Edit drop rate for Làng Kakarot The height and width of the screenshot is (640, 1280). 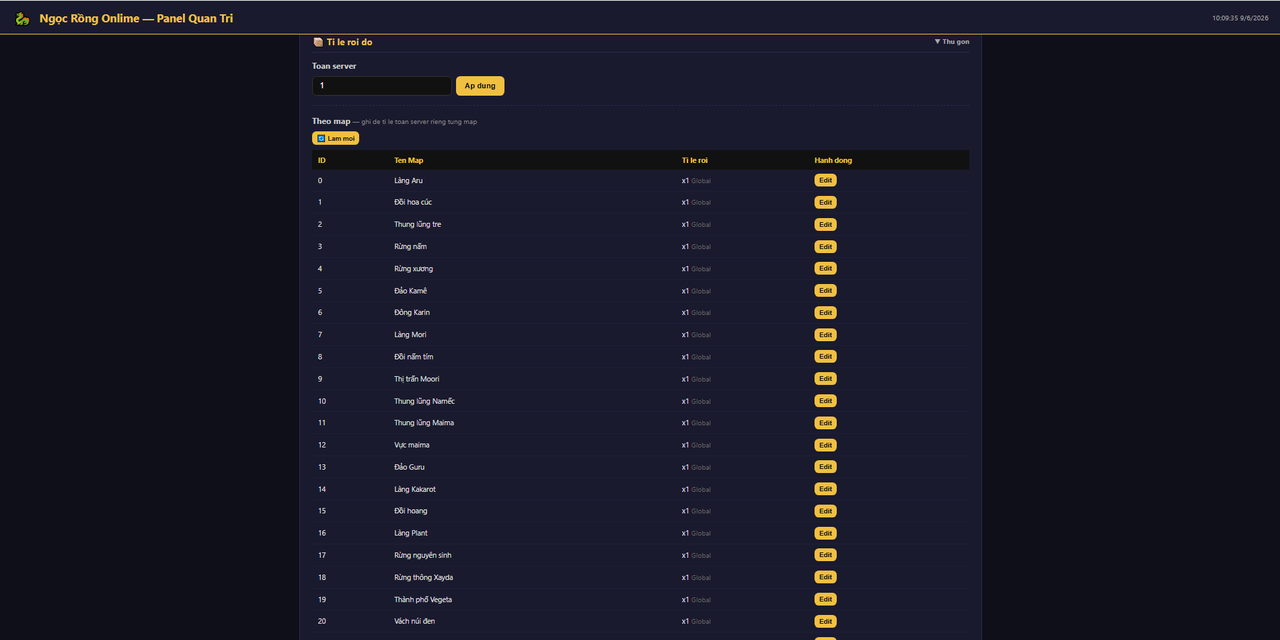click(x=825, y=489)
